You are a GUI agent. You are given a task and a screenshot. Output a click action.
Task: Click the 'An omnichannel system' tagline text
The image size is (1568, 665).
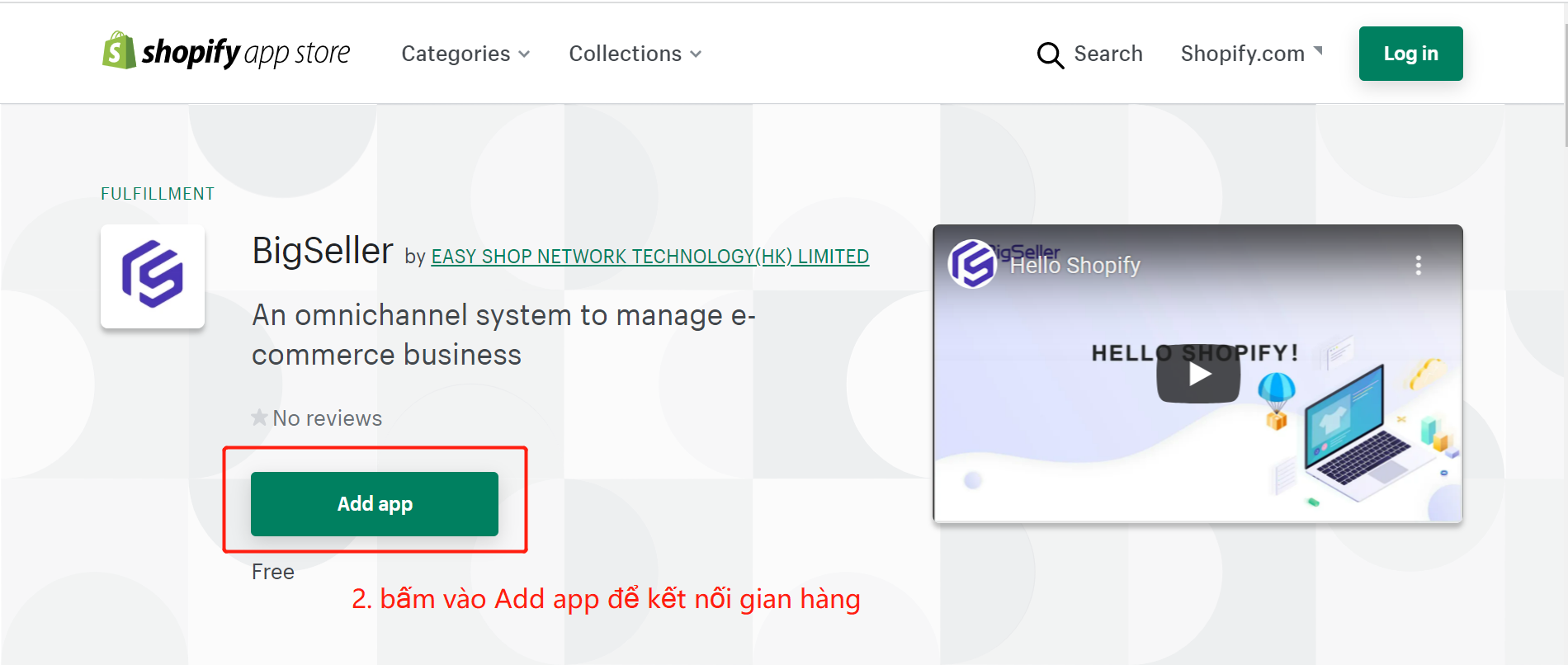point(503,335)
